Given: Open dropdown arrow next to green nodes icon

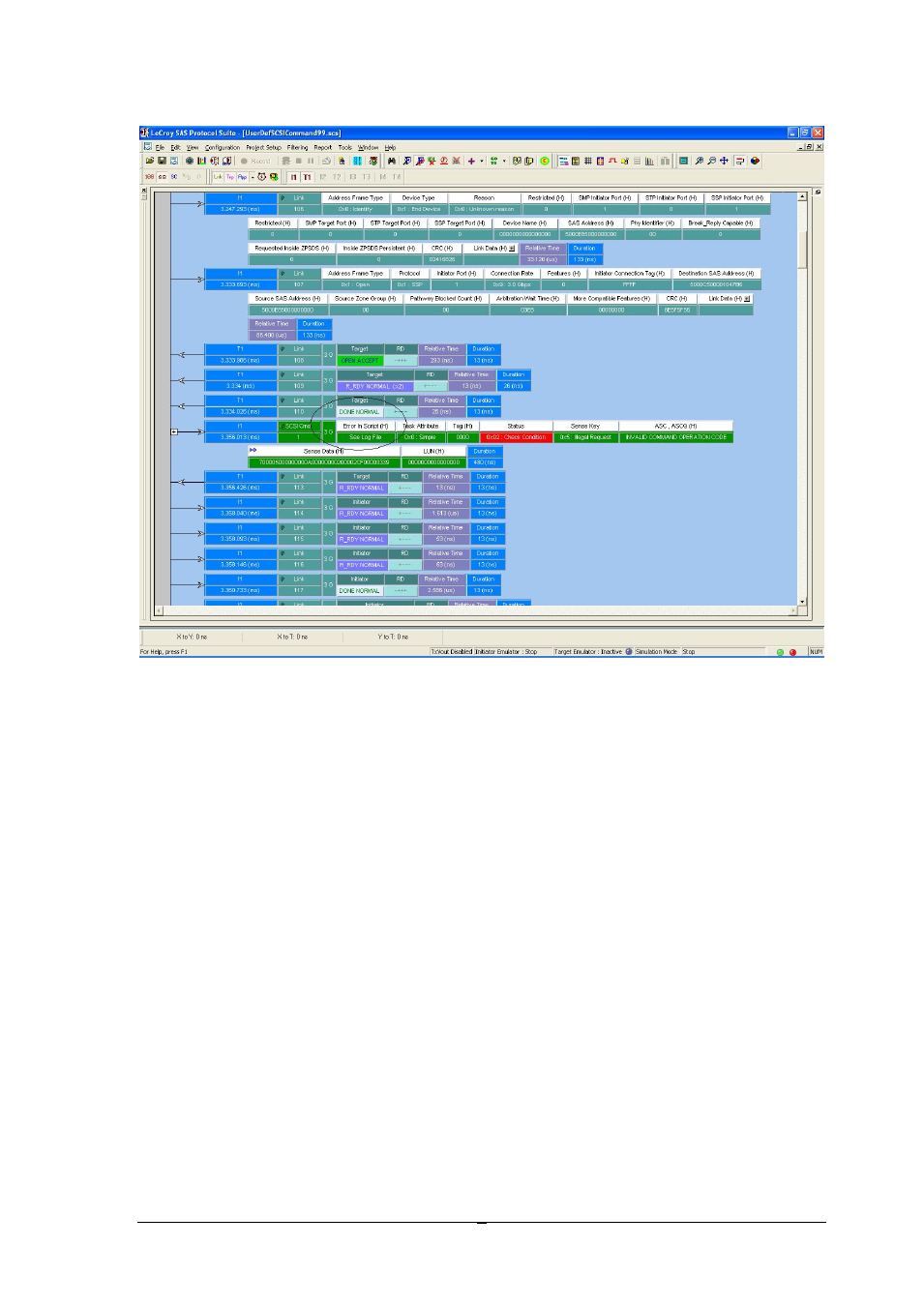Looking at the screenshot, I should 504,161.
